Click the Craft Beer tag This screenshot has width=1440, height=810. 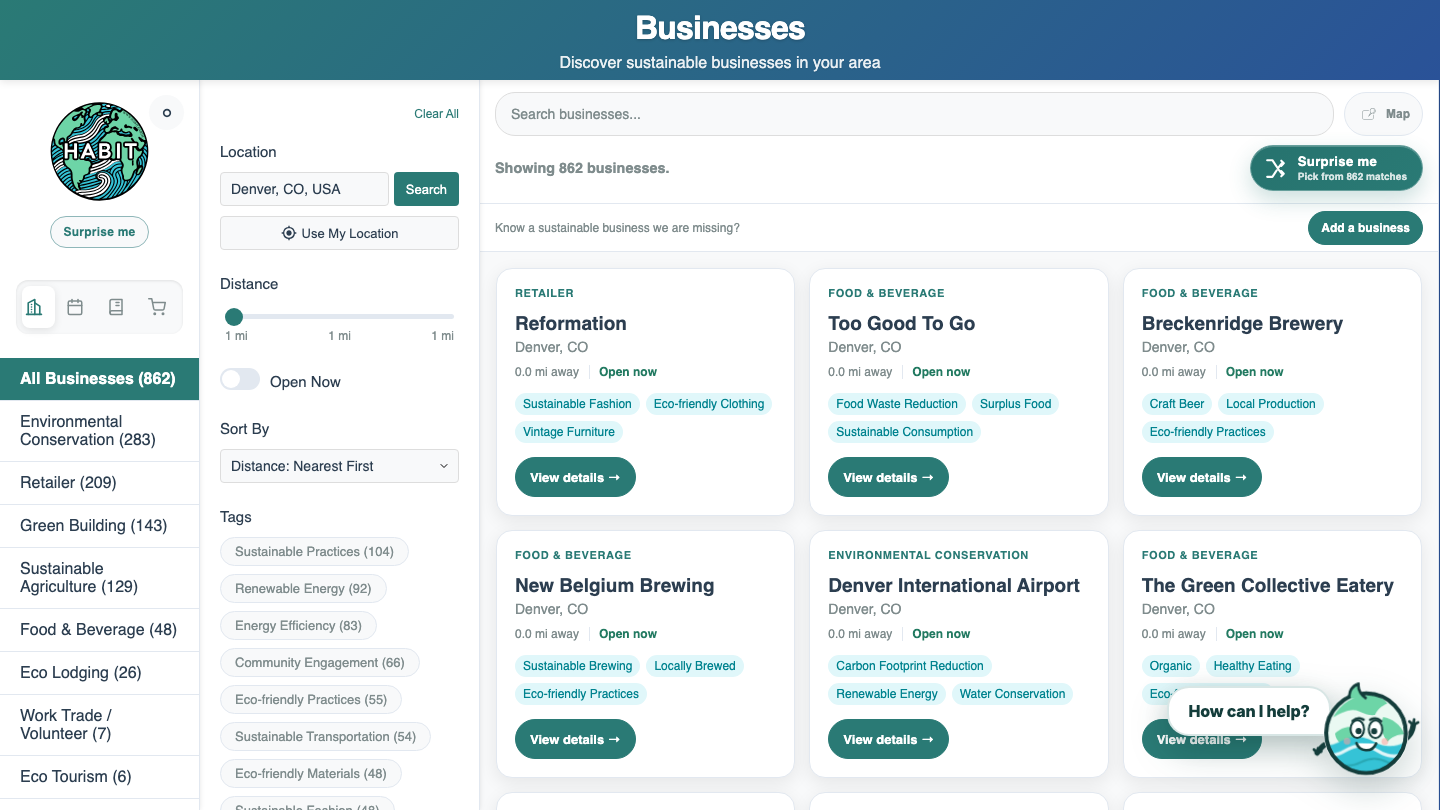coord(1177,404)
